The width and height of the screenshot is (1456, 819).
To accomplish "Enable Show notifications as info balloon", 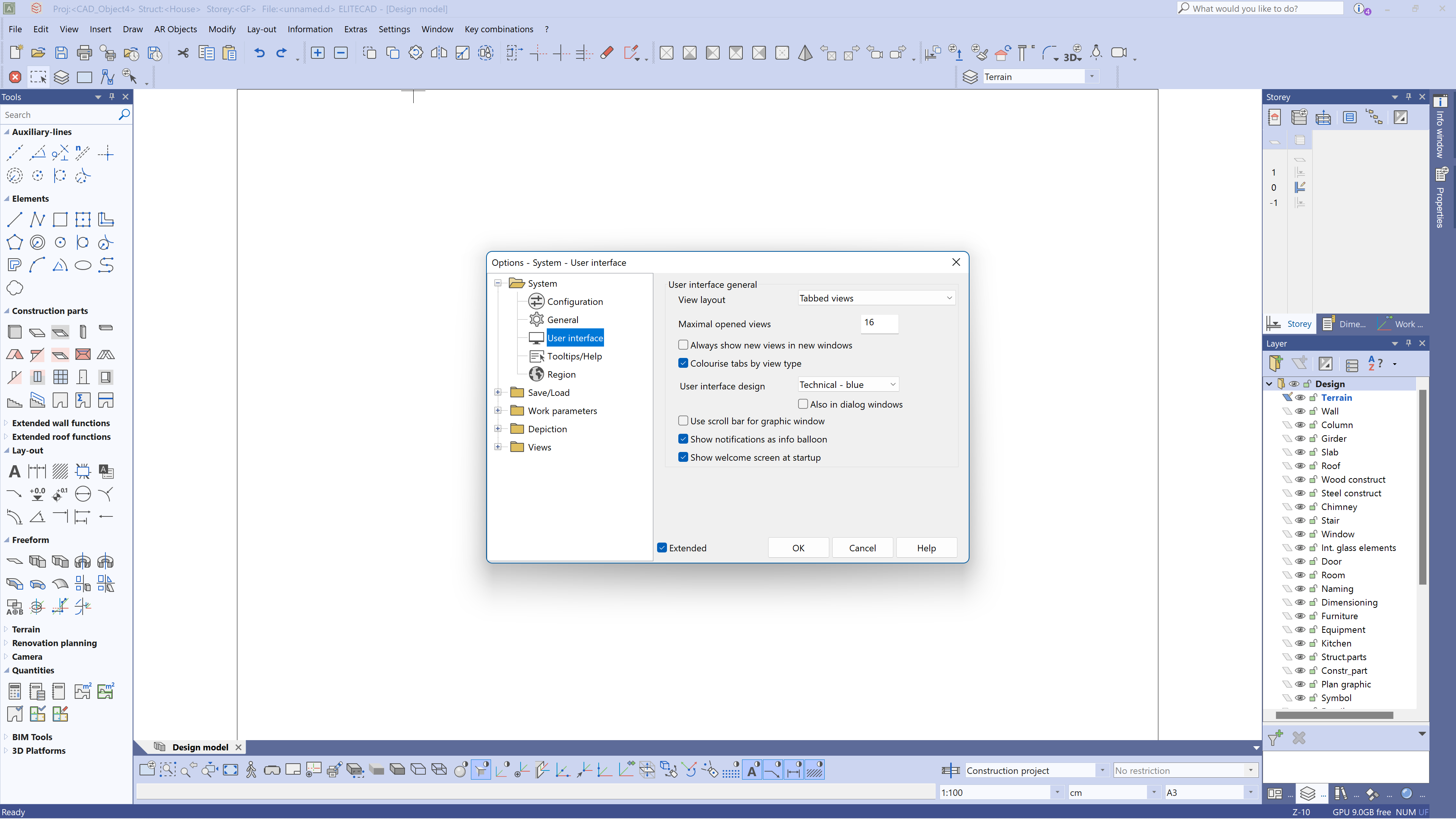I will (x=683, y=439).
